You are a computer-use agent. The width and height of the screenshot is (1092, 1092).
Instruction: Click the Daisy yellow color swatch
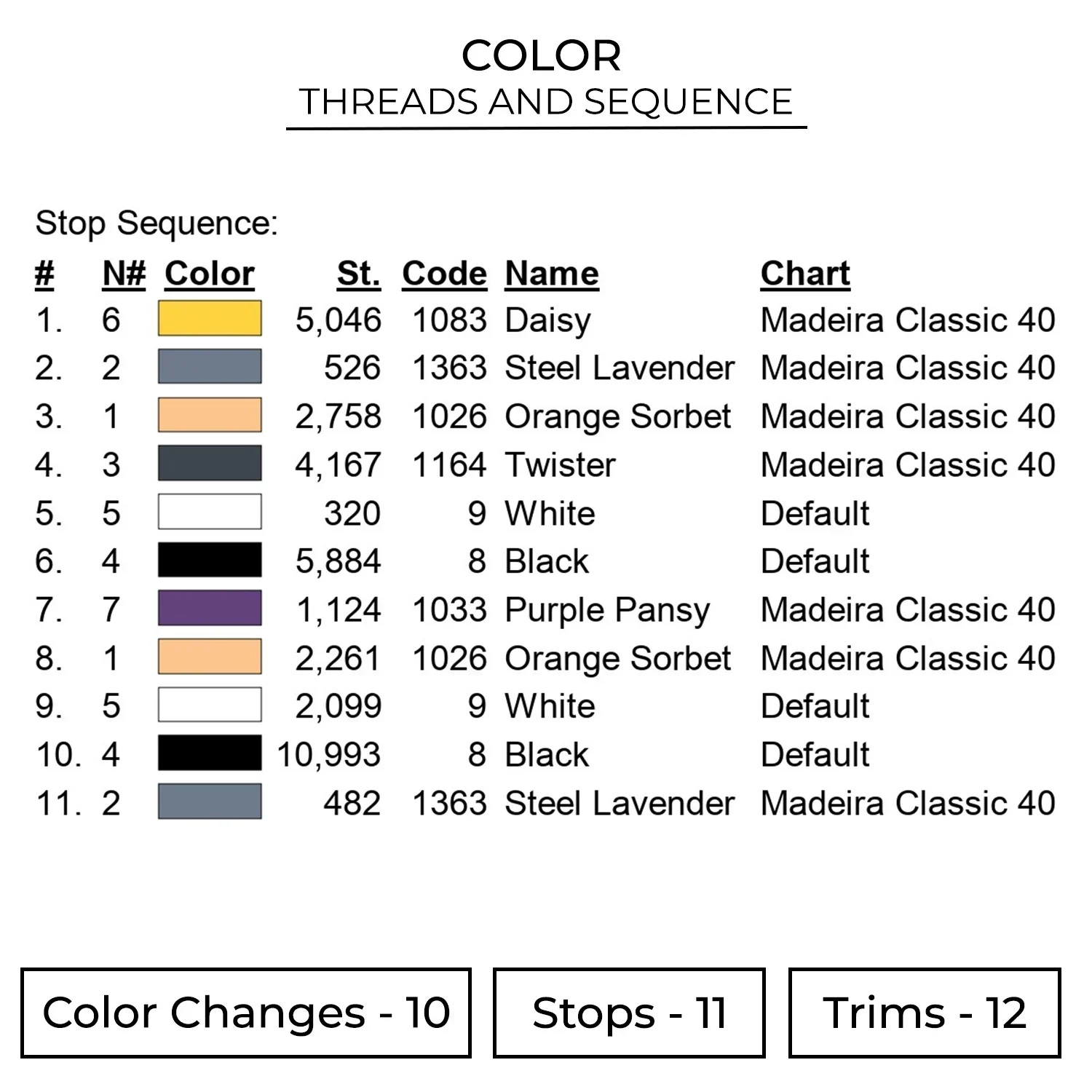(x=210, y=319)
